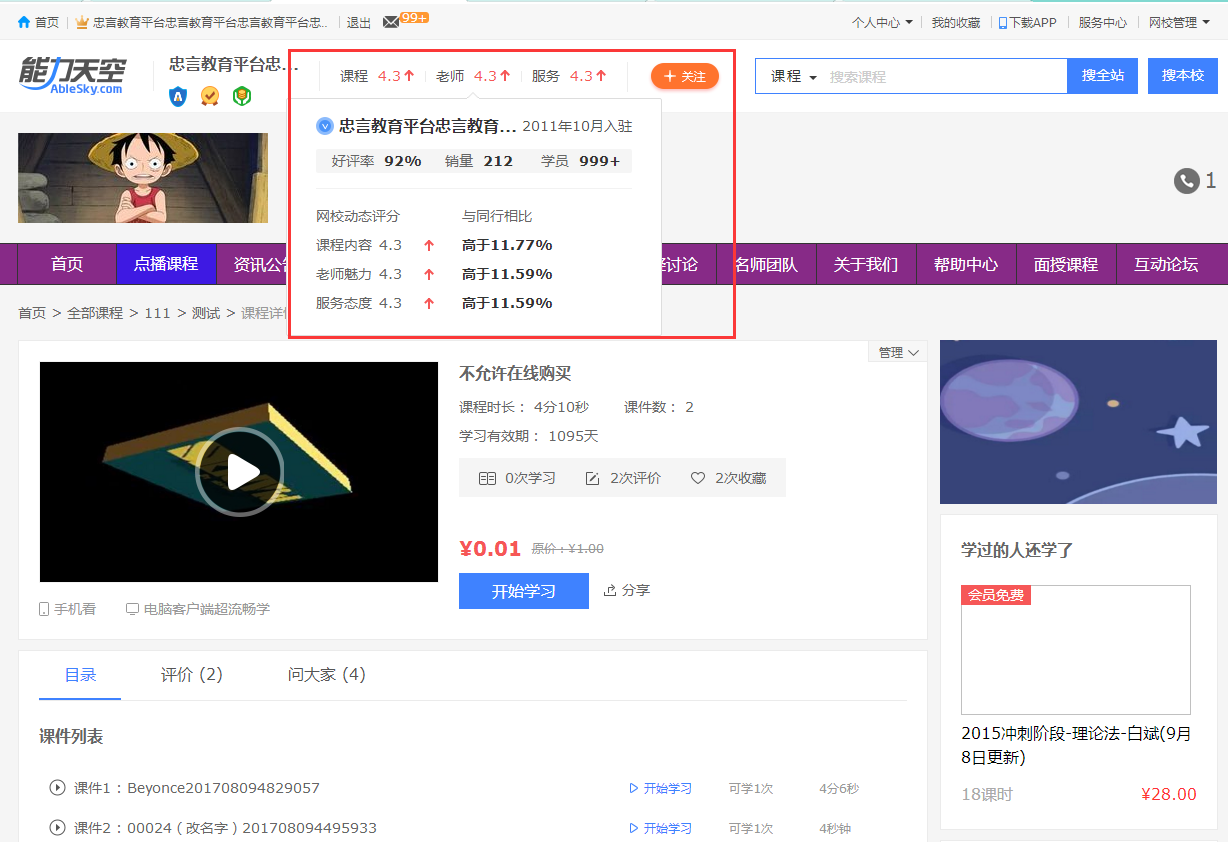Image resolution: width=1228 pixels, height=842 pixels.
Task: Open the 网校管理 dropdown
Action: coord(1178,22)
